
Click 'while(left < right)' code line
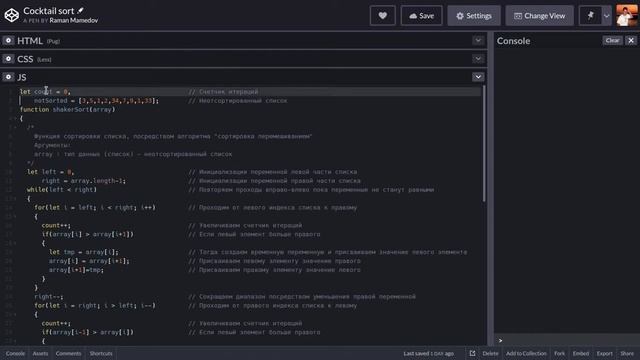62,190
